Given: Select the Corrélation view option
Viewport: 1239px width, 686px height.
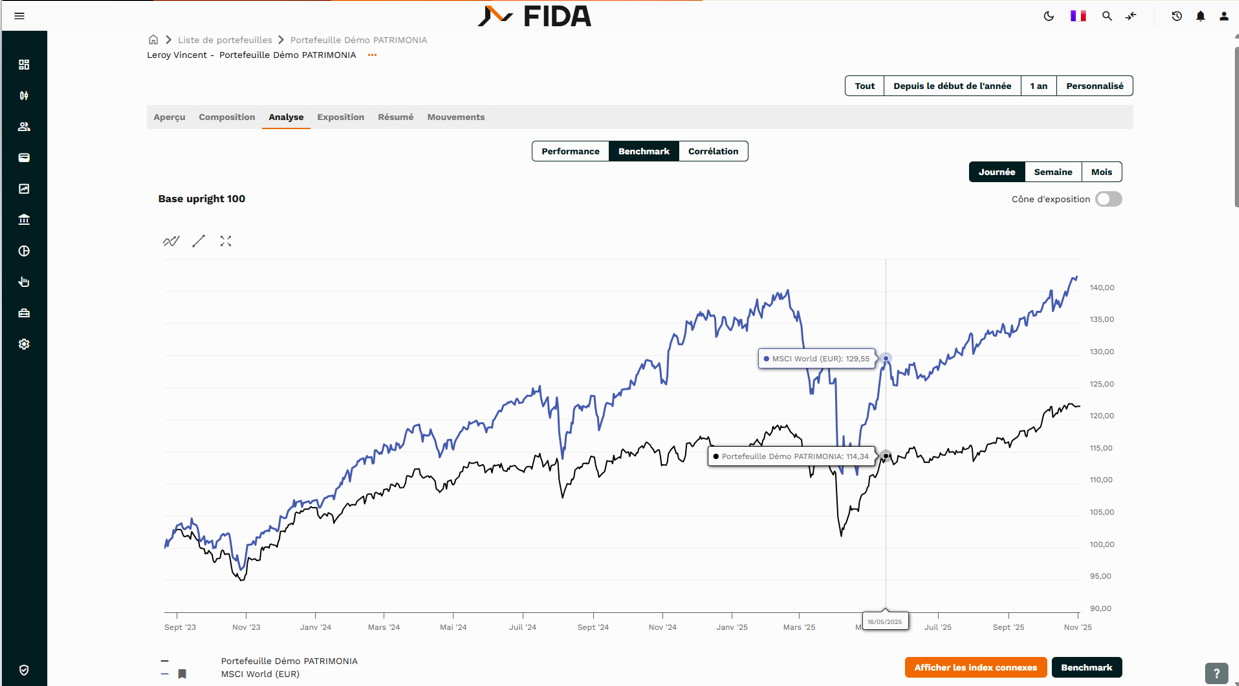Looking at the screenshot, I should click(713, 152).
